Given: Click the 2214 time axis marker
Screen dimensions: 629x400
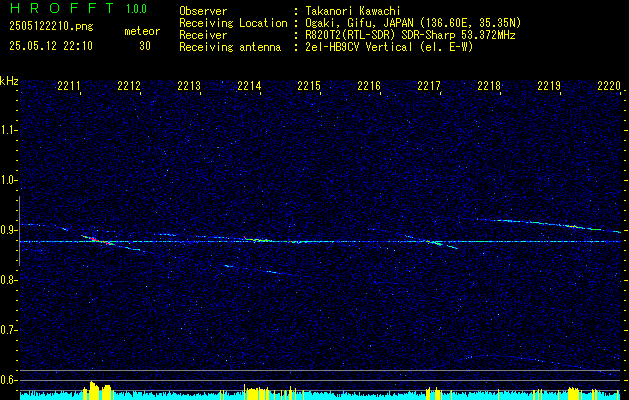Looking at the screenshot, I should point(249,86).
